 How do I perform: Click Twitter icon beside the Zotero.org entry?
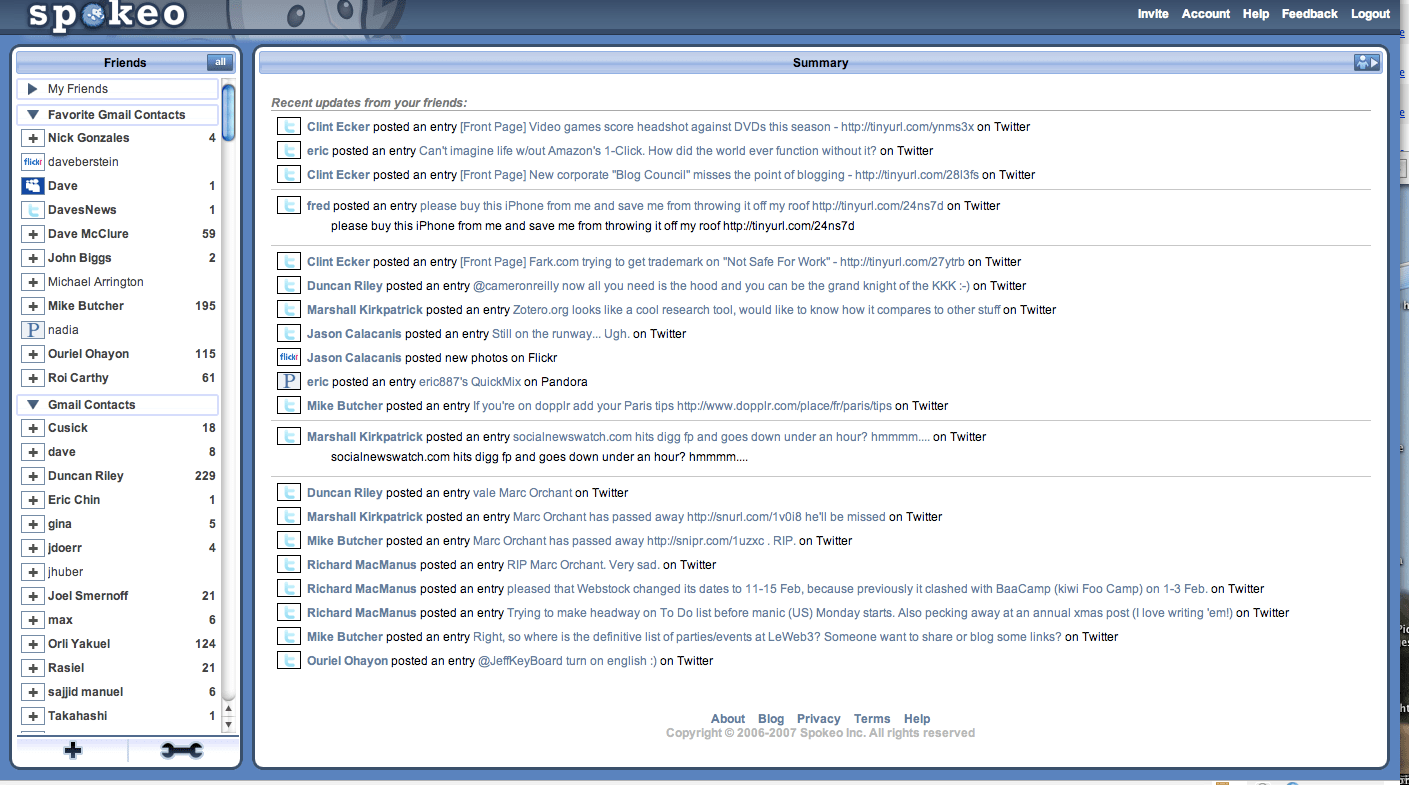tap(289, 310)
